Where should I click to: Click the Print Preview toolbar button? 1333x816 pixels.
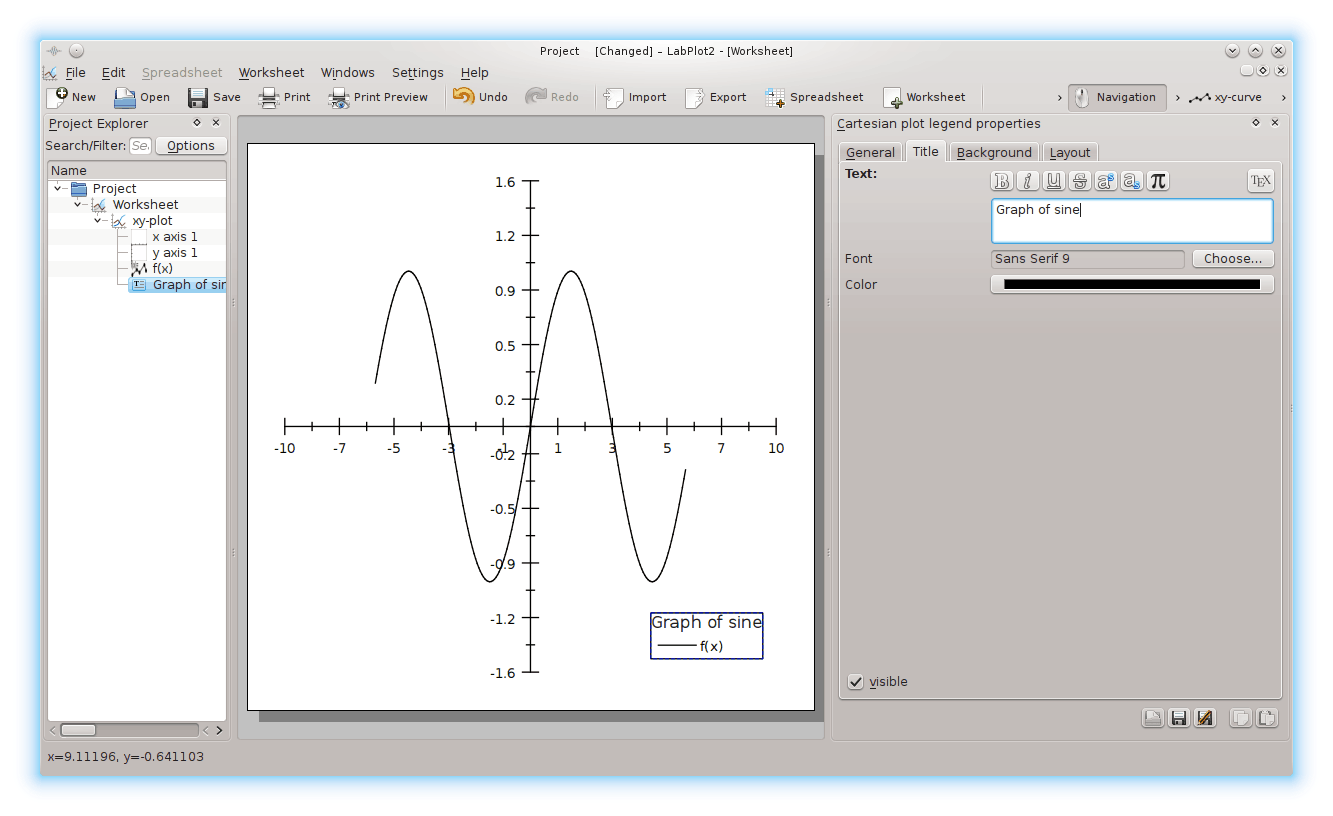(378, 97)
